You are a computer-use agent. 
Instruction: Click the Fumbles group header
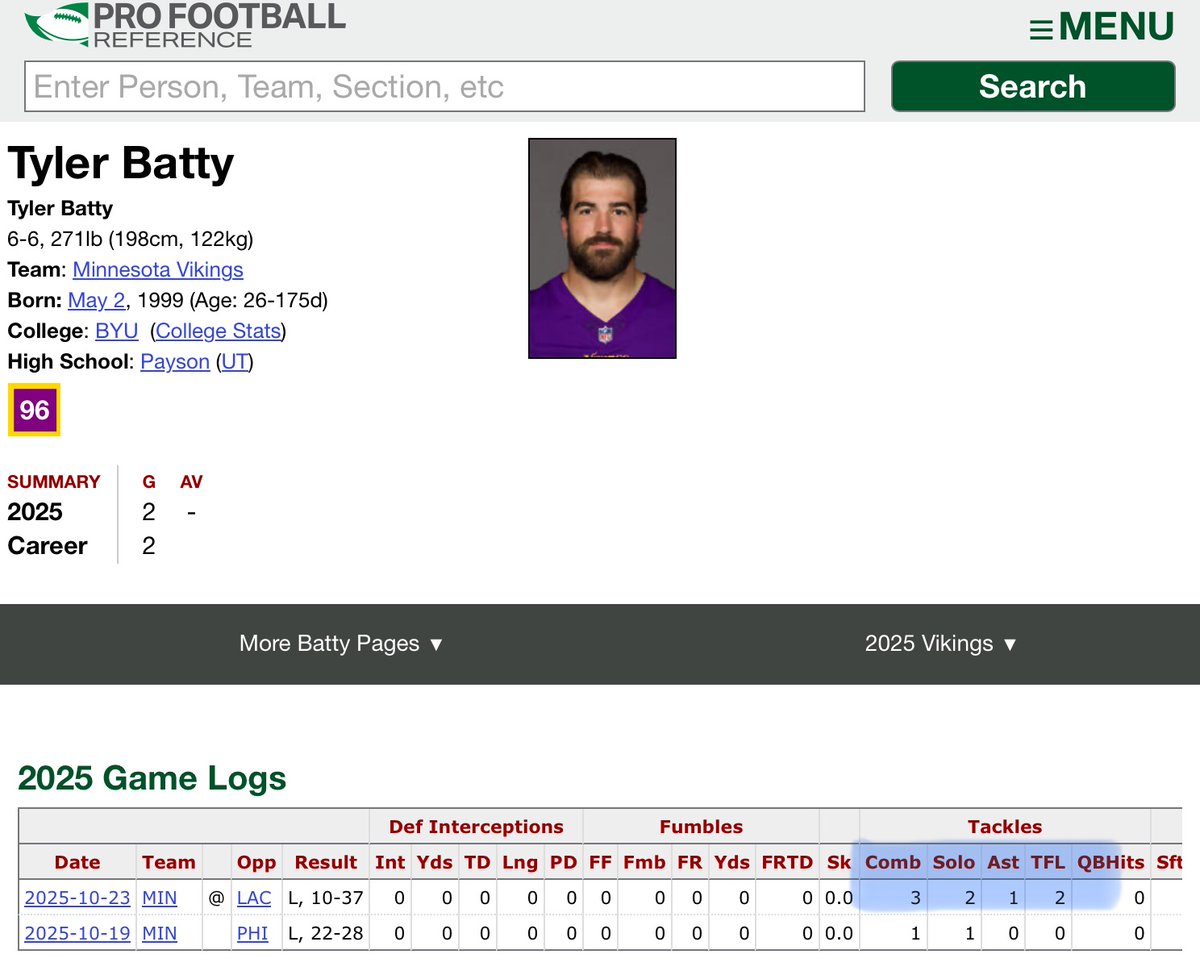[x=701, y=827]
